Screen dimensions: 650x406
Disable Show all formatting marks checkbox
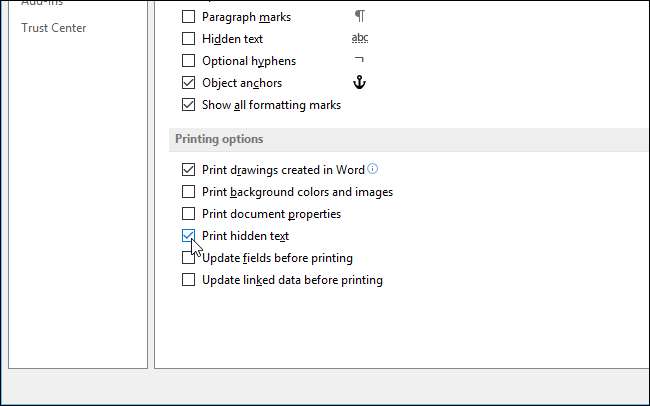click(x=188, y=105)
